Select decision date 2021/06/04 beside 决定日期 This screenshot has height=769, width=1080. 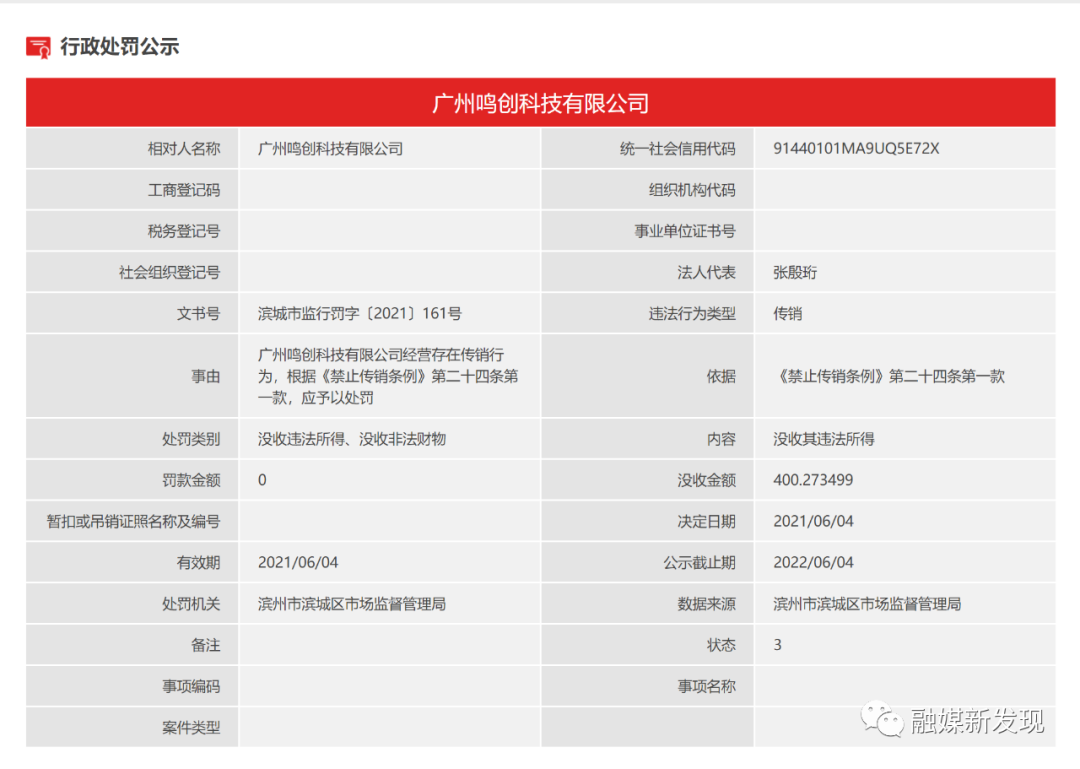click(x=813, y=522)
